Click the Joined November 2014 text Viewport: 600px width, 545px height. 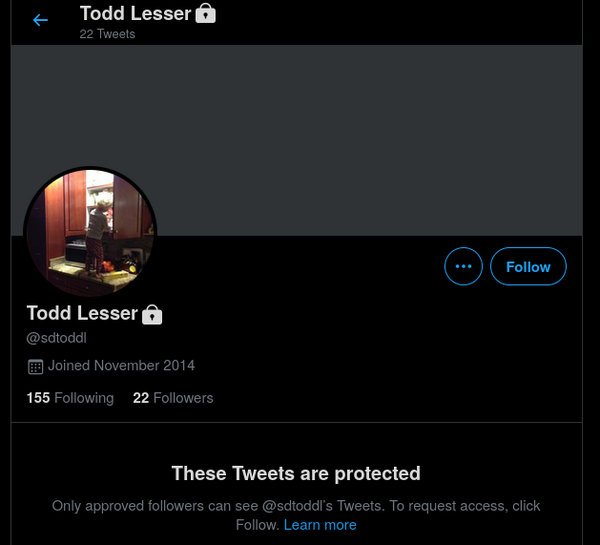(121, 366)
